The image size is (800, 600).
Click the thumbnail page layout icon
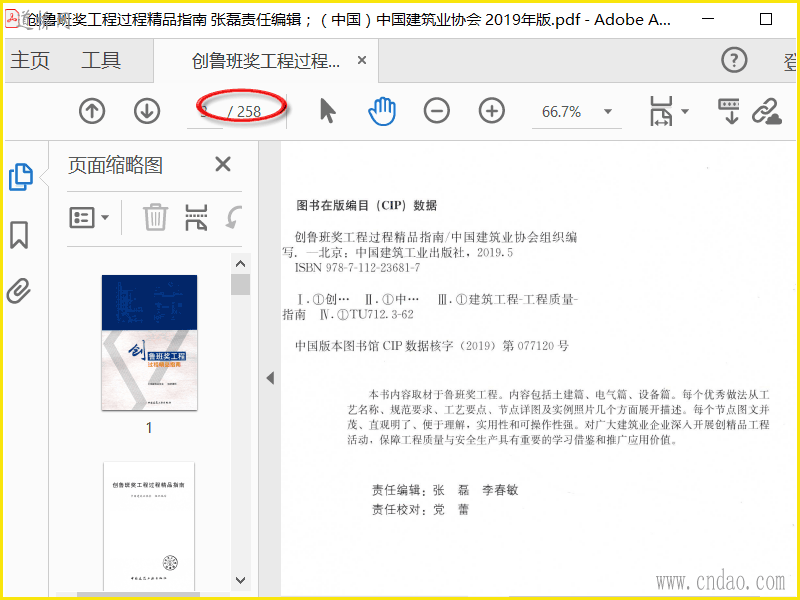(196, 217)
